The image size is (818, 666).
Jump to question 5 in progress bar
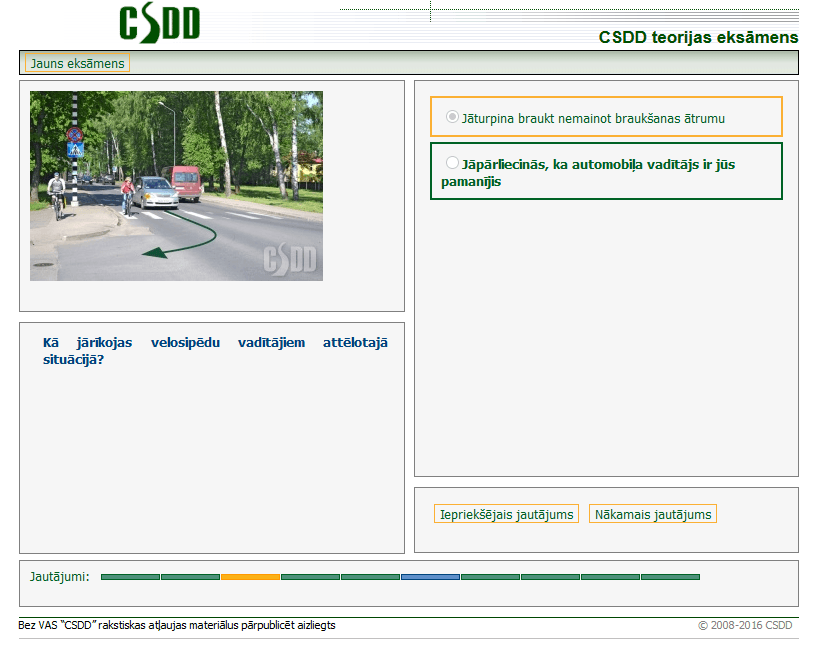[x=370, y=577]
